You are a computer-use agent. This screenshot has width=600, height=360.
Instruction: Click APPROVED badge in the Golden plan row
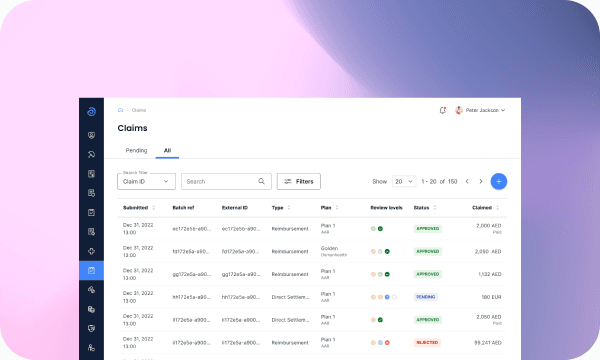pos(428,251)
